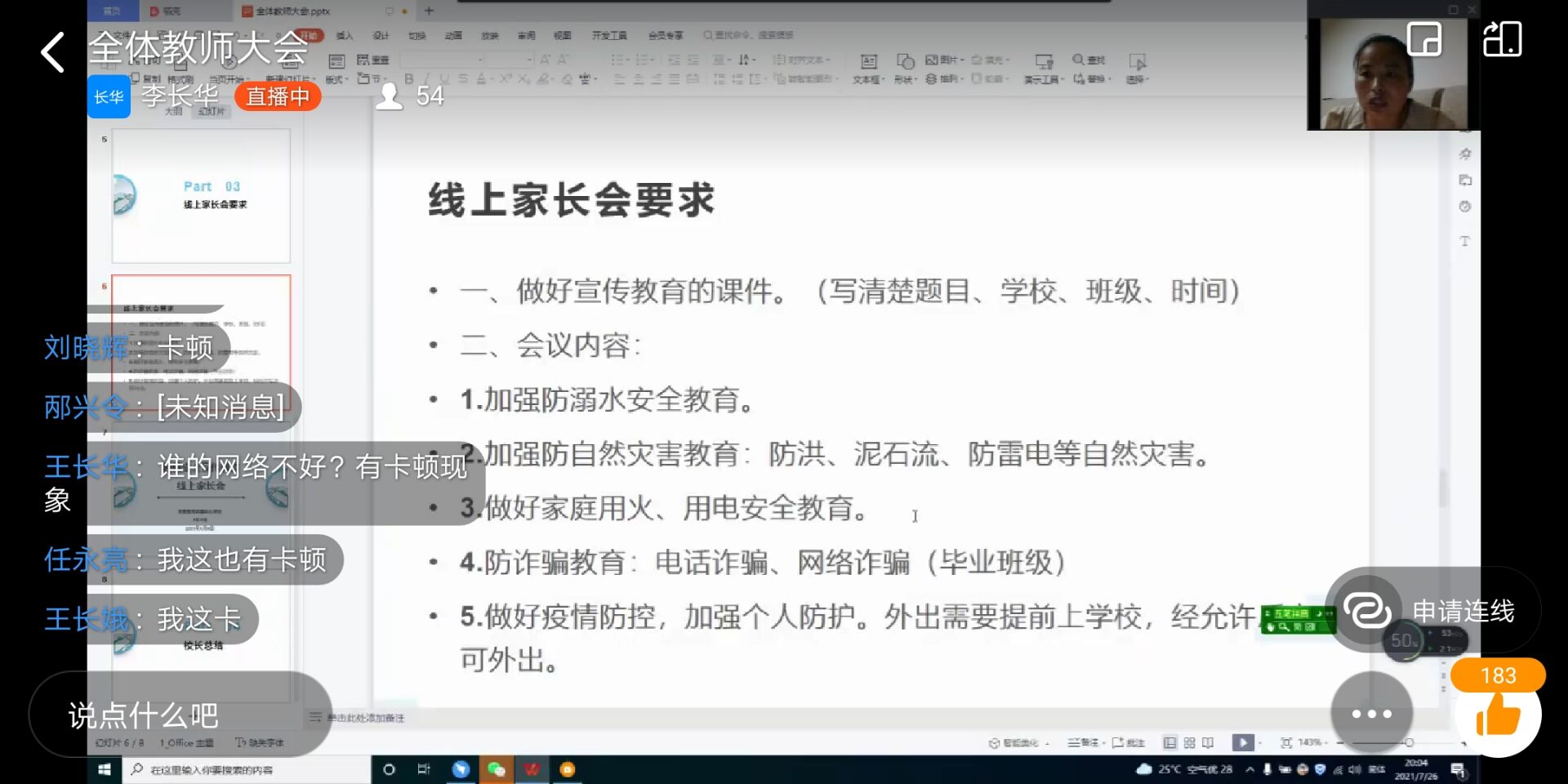Expand the 替换 replace dropdown
This screenshot has height=784, width=1568.
pos(1092,79)
